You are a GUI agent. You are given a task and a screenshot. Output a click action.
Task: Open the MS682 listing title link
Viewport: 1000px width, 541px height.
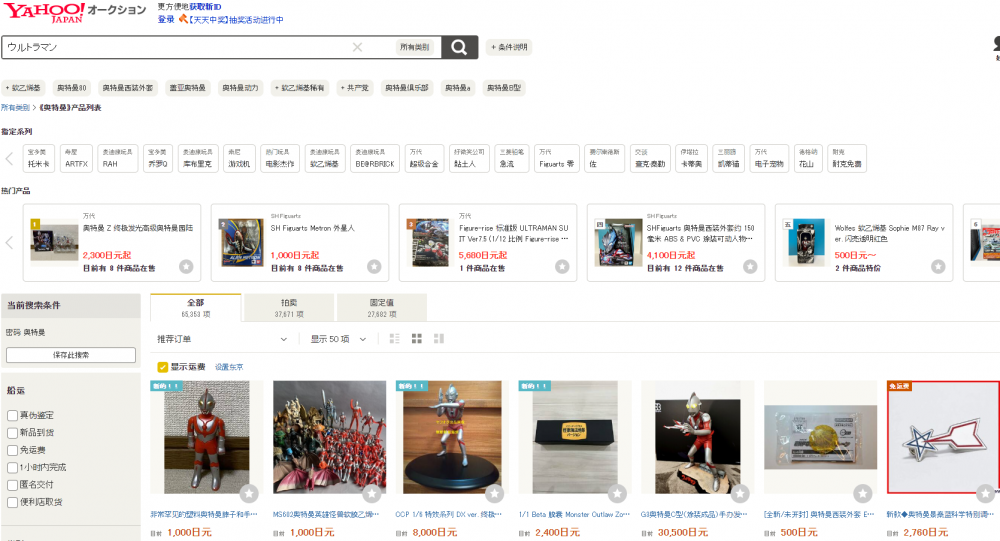point(326,514)
